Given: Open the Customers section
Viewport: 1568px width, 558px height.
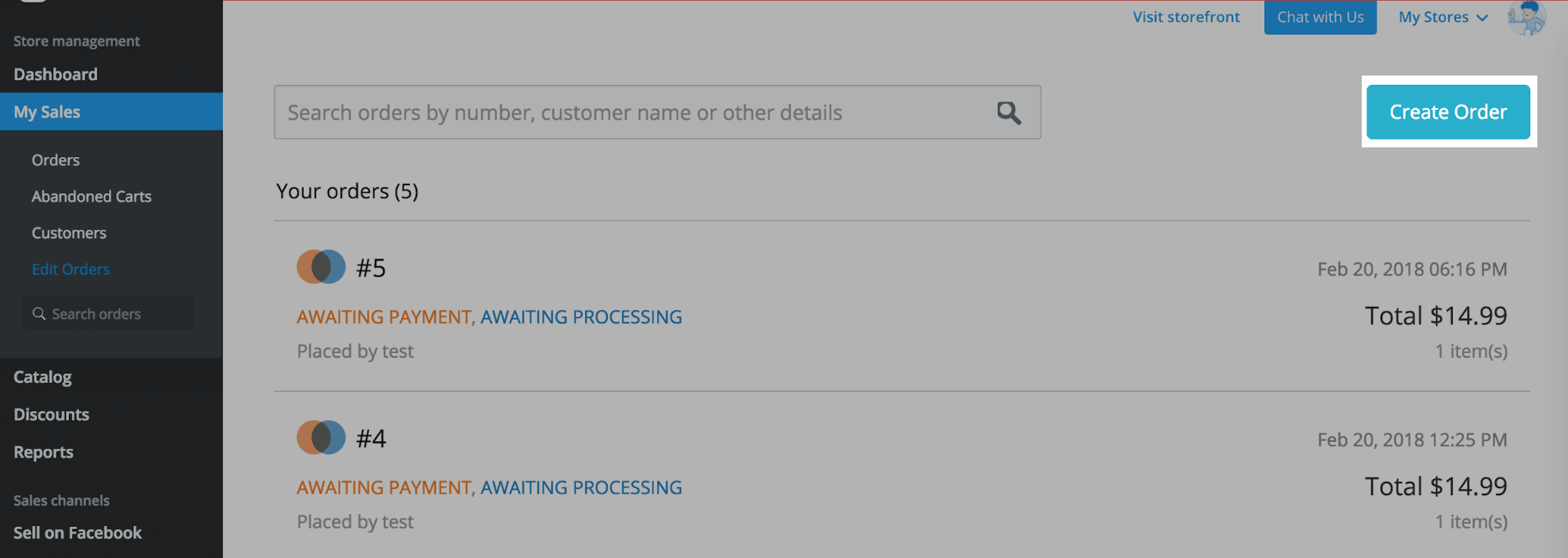Looking at the screenshot, I should coord(69,233).
